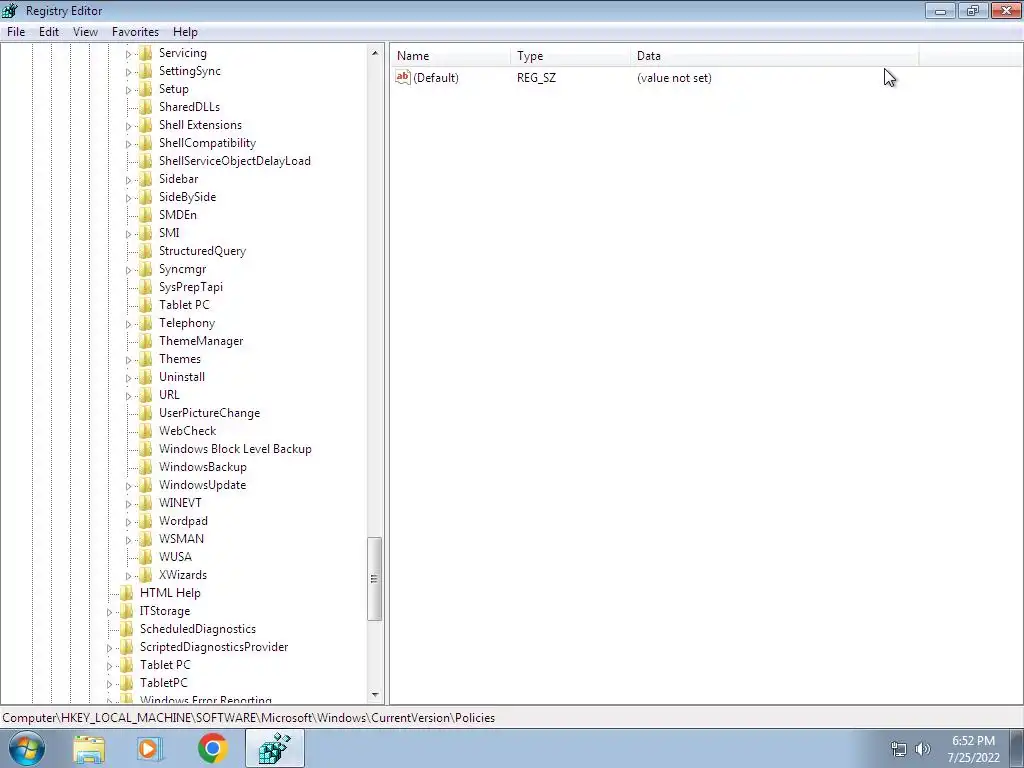This screenshot has height=768, width=1024.
Task: Expand the SettingSync key
Action: point(128,72)
